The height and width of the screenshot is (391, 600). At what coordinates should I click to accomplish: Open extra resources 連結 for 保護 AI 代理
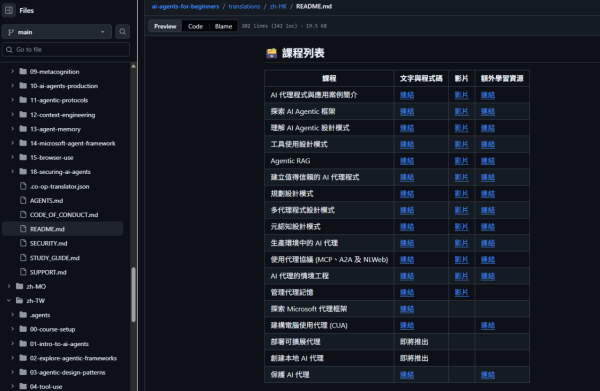pos(488,375)
